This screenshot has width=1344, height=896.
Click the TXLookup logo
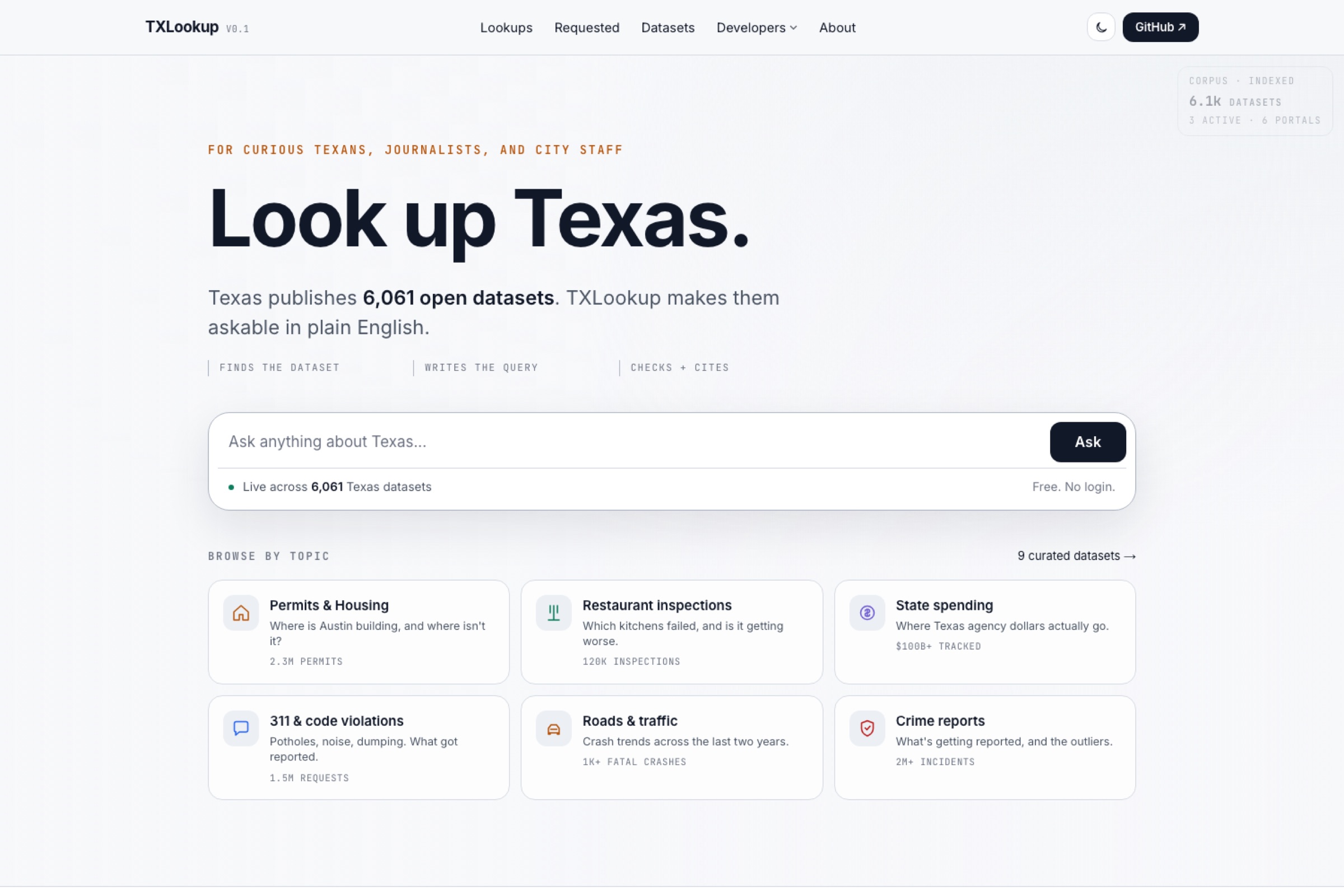coord(181,27)
